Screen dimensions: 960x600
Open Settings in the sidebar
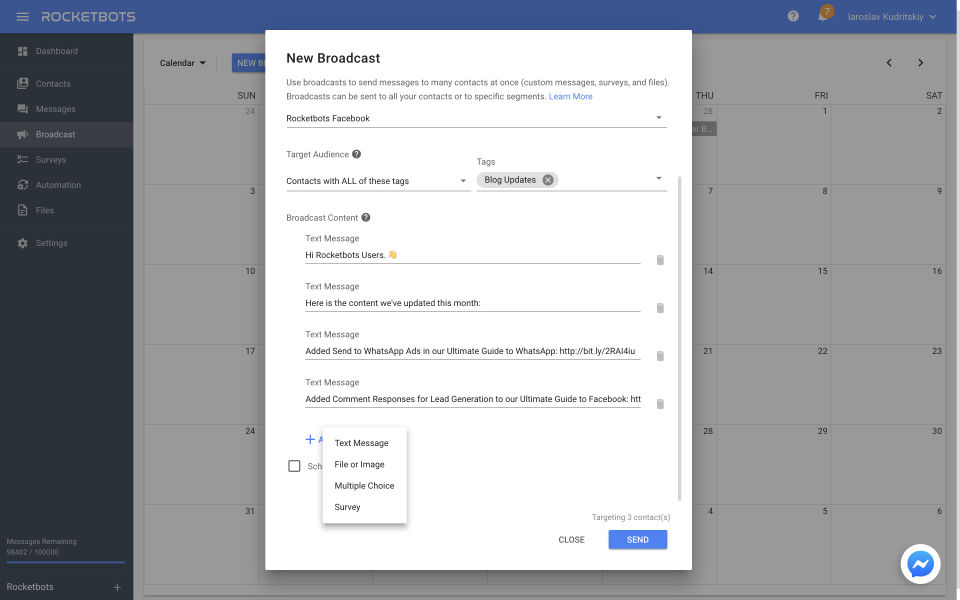(66, 243)
